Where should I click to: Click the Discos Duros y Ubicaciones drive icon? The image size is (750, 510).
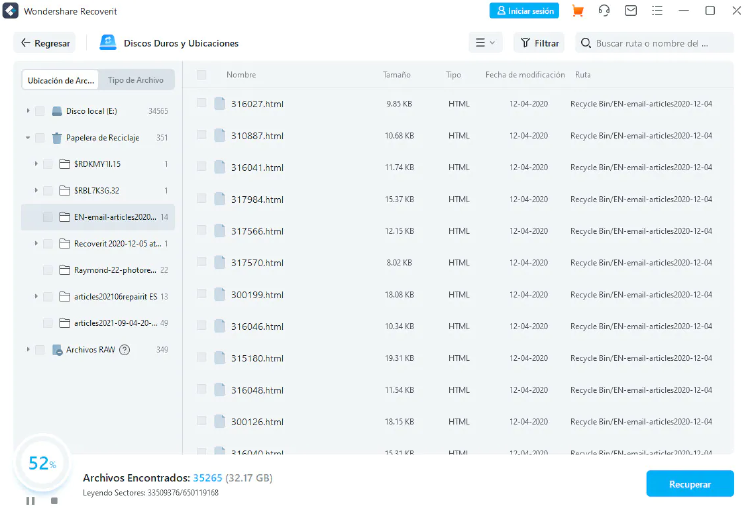[107, 43]
